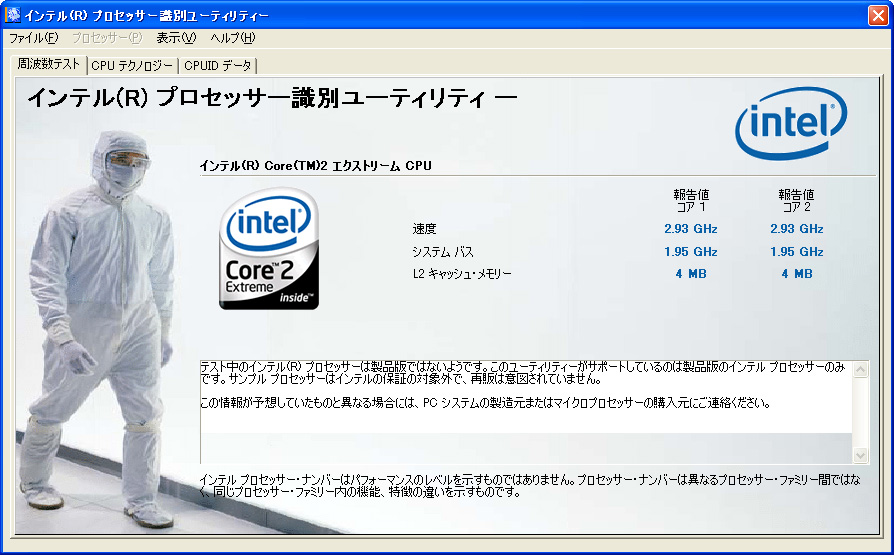
Task: Click core 2 L2 cache 4 MB
Action: [x=797, y=274]
